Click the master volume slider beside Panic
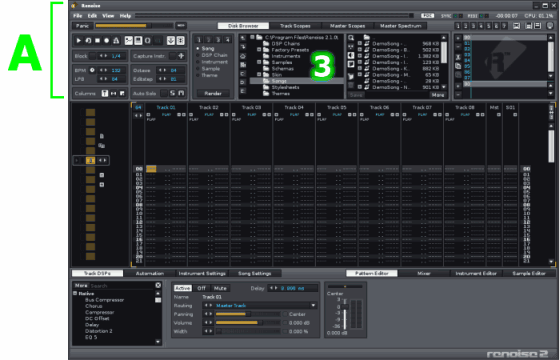Image resolution: width=560 pixels, height=360 pixels. point(134,26)
